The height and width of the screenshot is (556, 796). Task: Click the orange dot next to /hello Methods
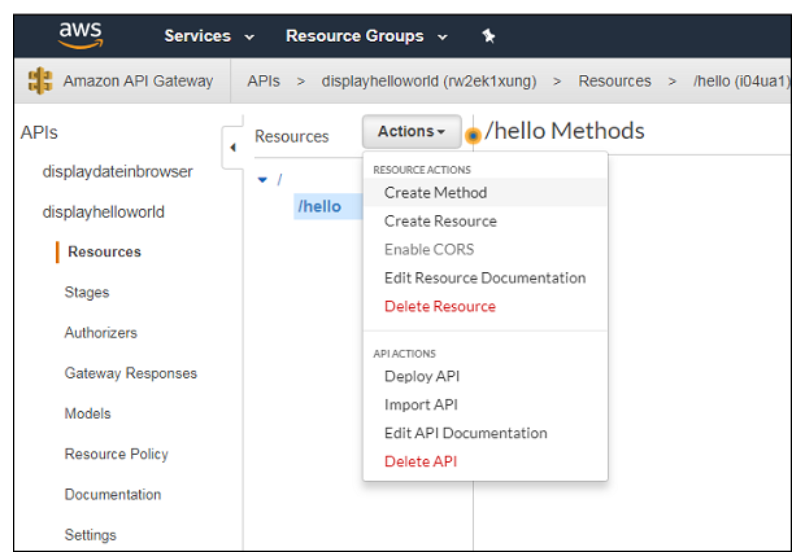click(x=474, y=135)
